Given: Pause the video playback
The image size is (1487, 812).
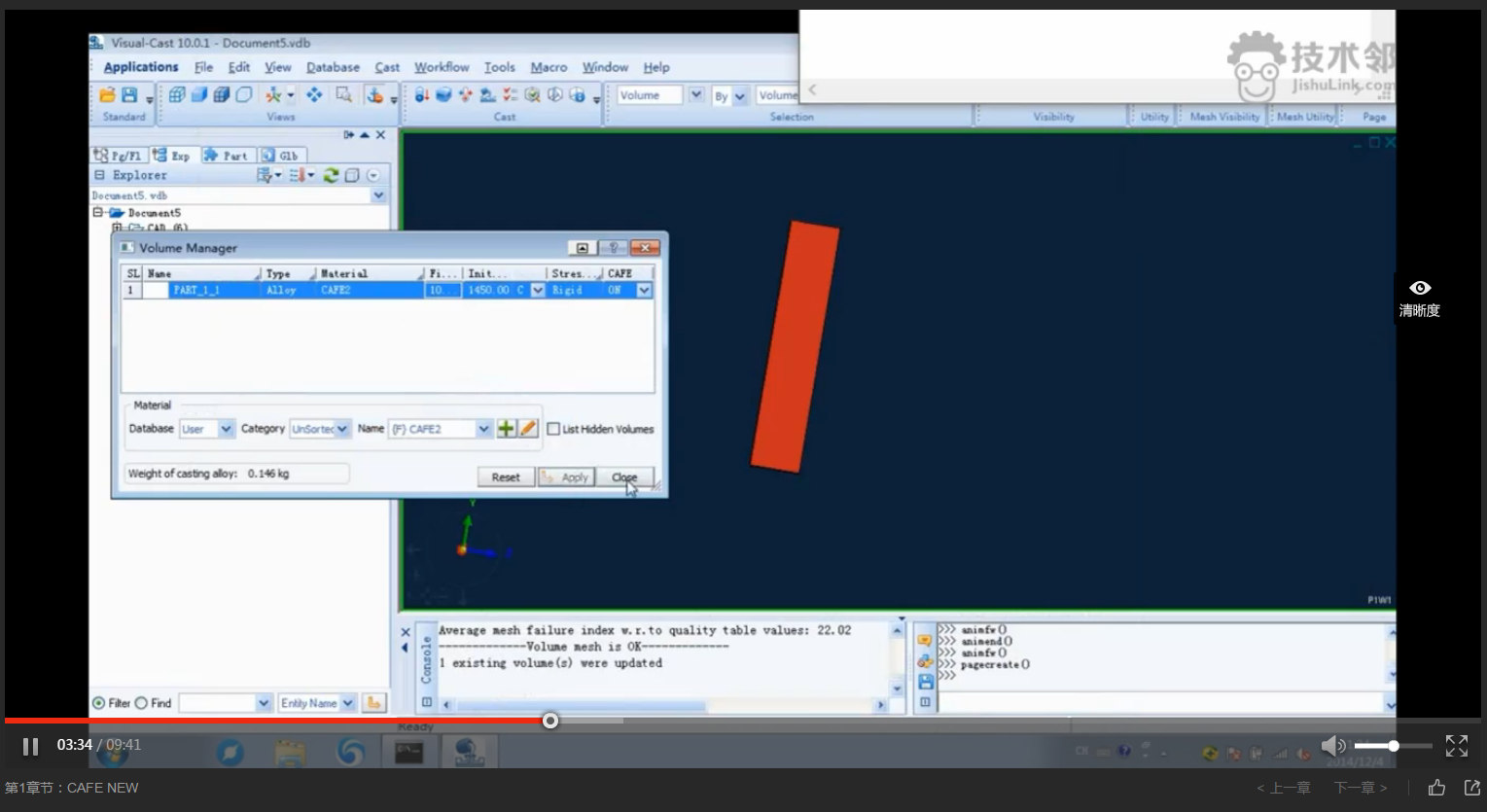Looking at the screenshot, I should [x=30, y=746].
